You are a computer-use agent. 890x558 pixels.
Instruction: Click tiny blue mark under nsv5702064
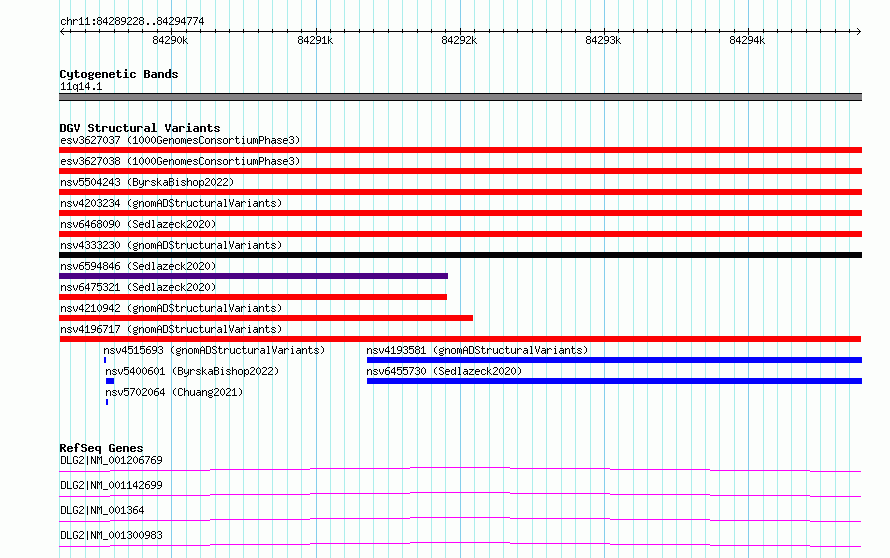[x=107, y=402]
